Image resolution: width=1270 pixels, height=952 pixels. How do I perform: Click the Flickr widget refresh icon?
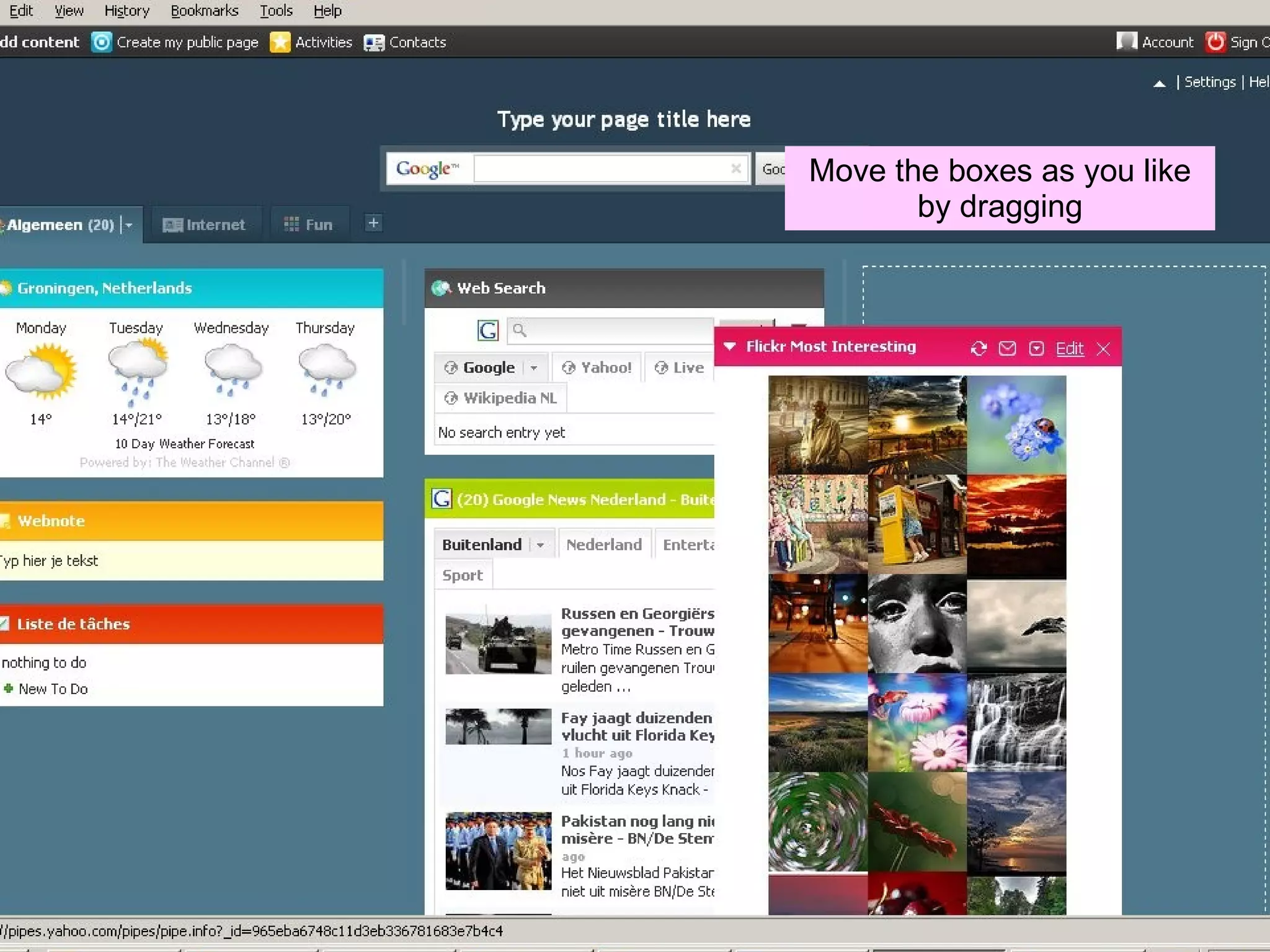coord(978,348)
